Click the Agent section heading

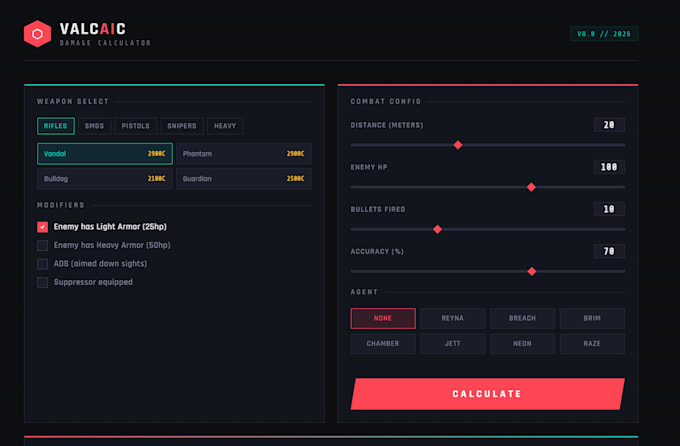364,292
